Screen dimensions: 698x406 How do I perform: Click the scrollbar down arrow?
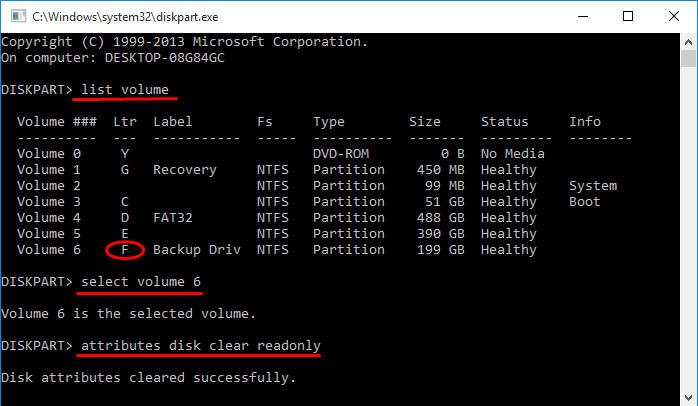click(x=688, y=396)
